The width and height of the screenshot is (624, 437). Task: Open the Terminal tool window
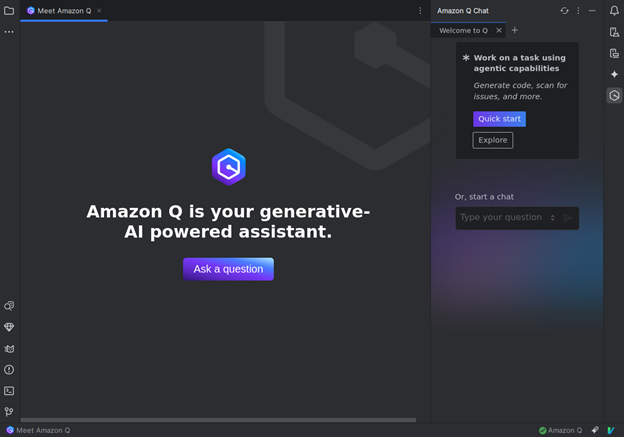point(9,391)
